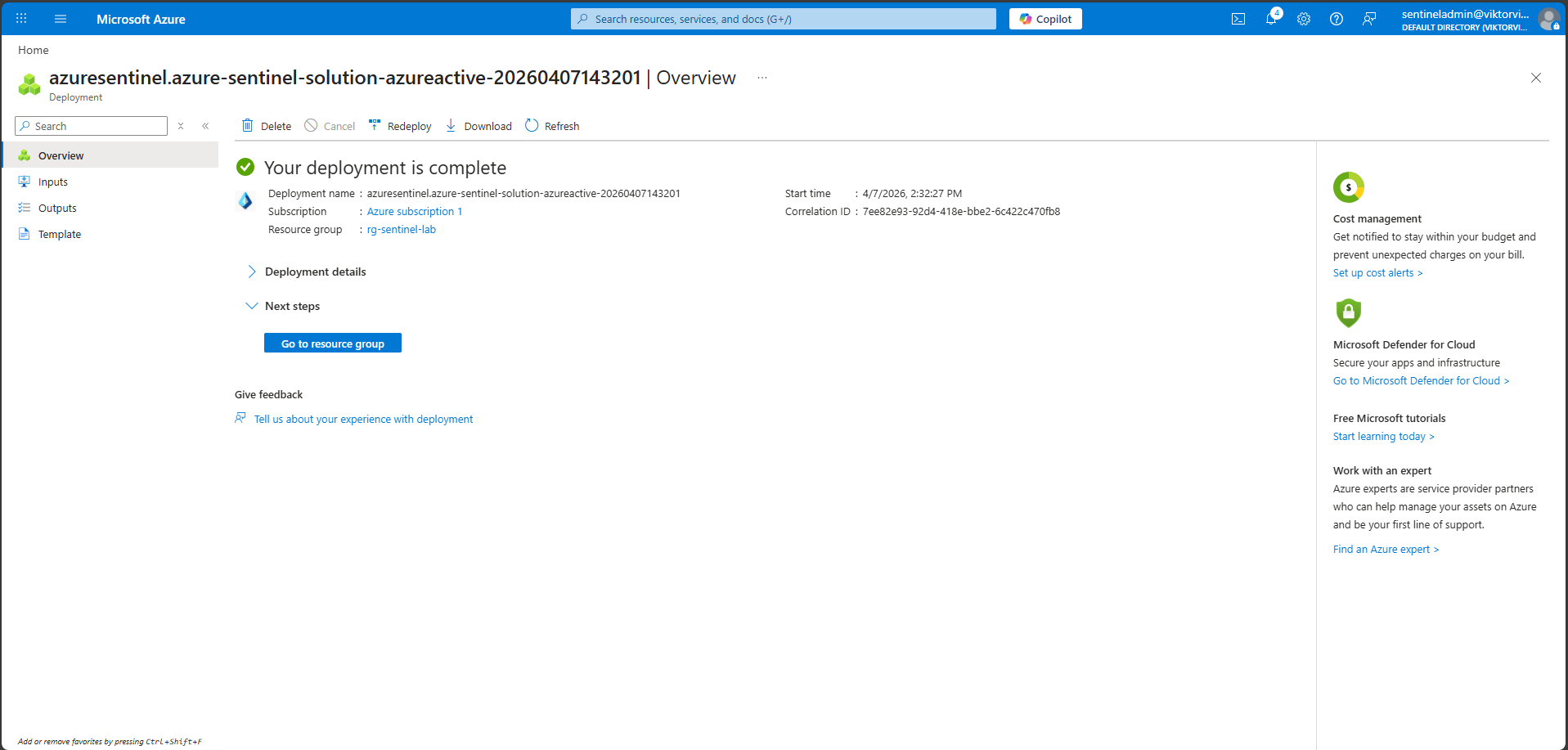Image resolution: width=1568 pixels, height=750 pixels.
Task: Click the green deployment complete checkmark
Action: pyautogui.click(x=245, y=168)
